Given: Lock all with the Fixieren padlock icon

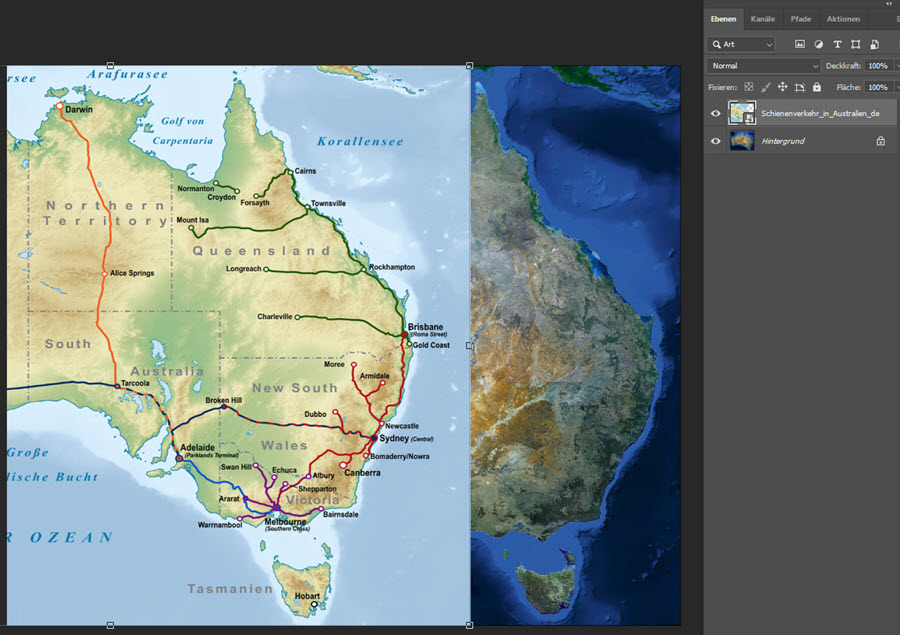Looking at the screenshot, I should coord(817,87).
